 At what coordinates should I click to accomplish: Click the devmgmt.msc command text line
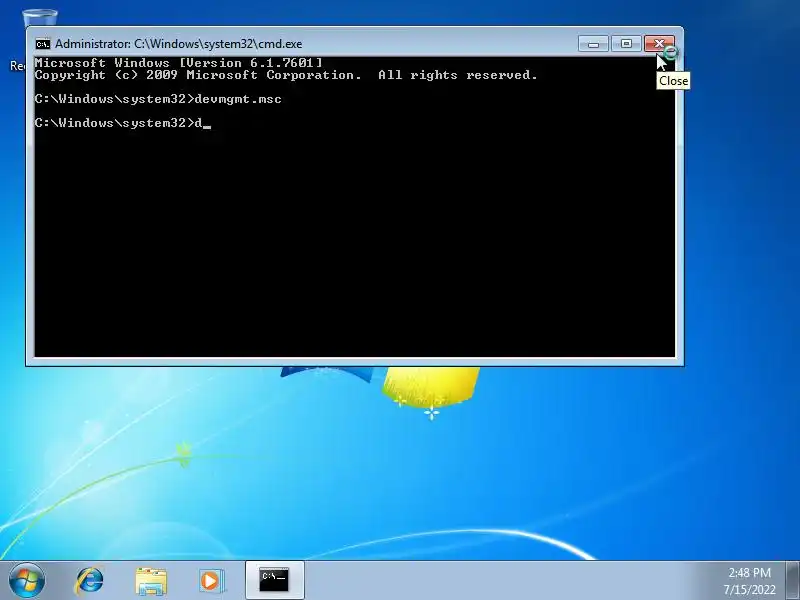click(x=158, y=99)
